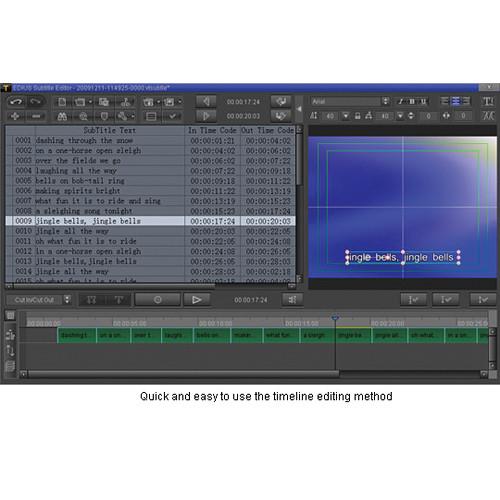Toggle timeline mode button left of T
The width and height of the screenshot is (500, 500).
(92, 300)
